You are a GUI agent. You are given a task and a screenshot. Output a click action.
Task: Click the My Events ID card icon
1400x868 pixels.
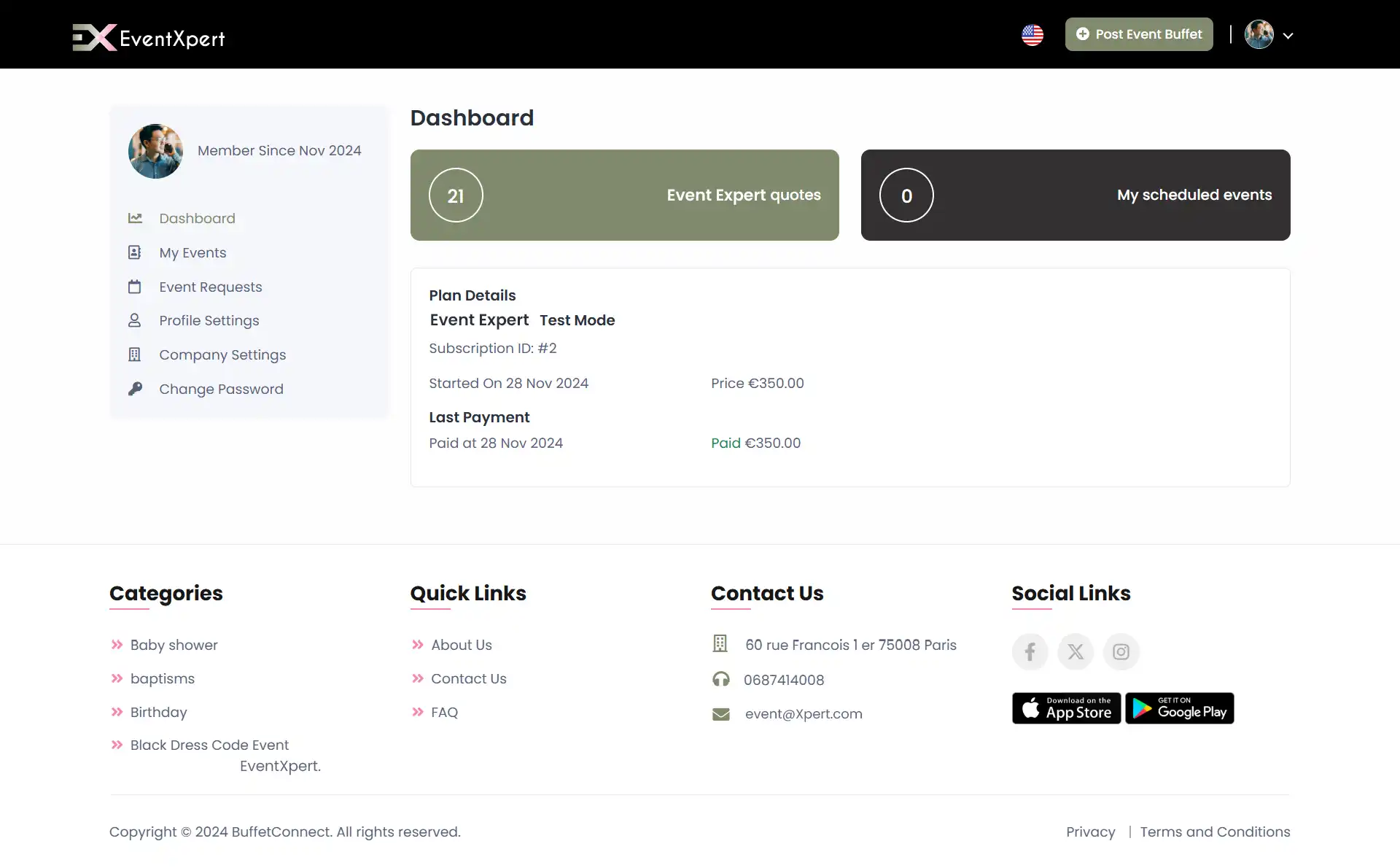(136, 252)
